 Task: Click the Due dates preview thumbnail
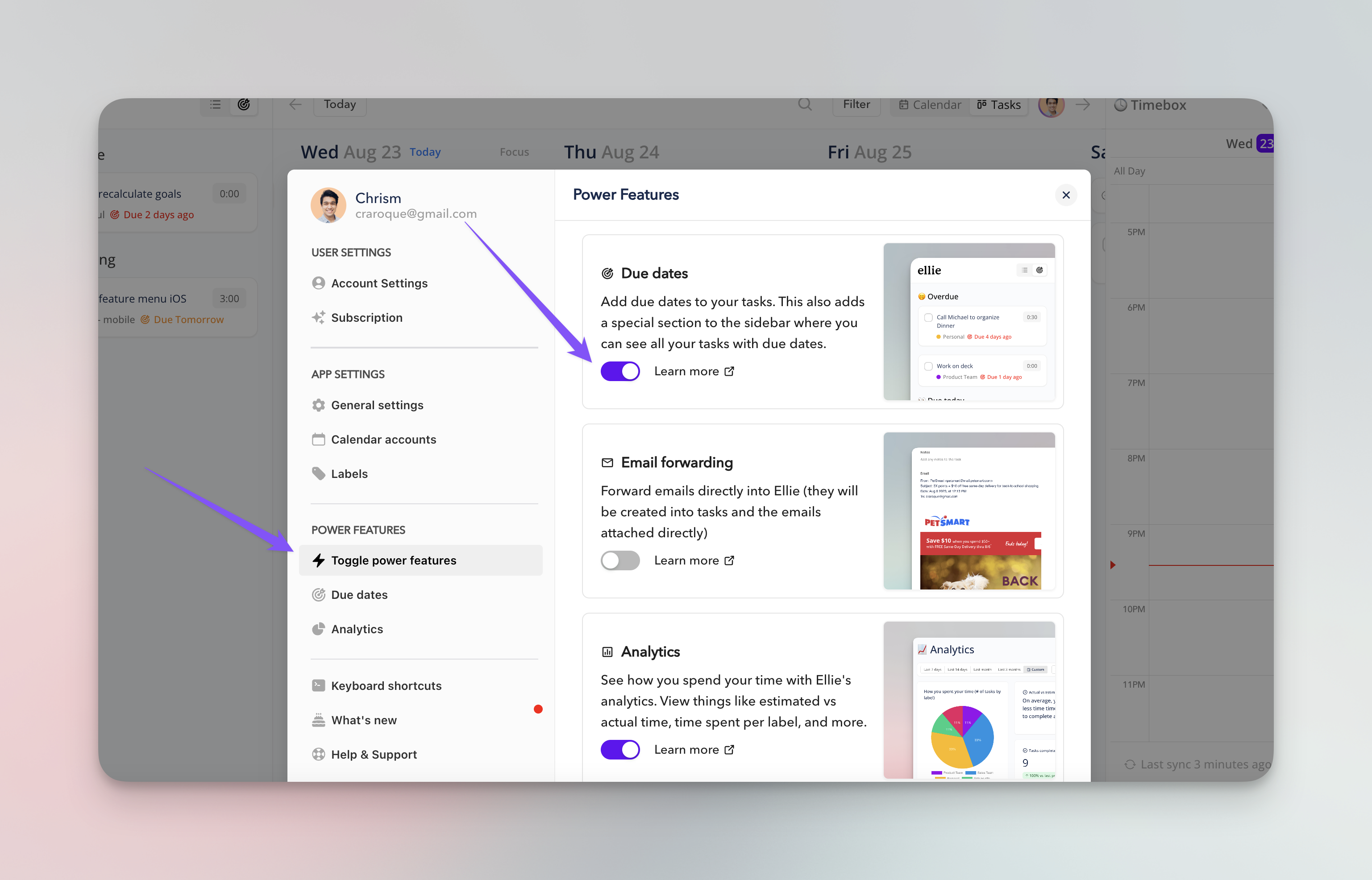pyautogui.click(x=969, y=322)
